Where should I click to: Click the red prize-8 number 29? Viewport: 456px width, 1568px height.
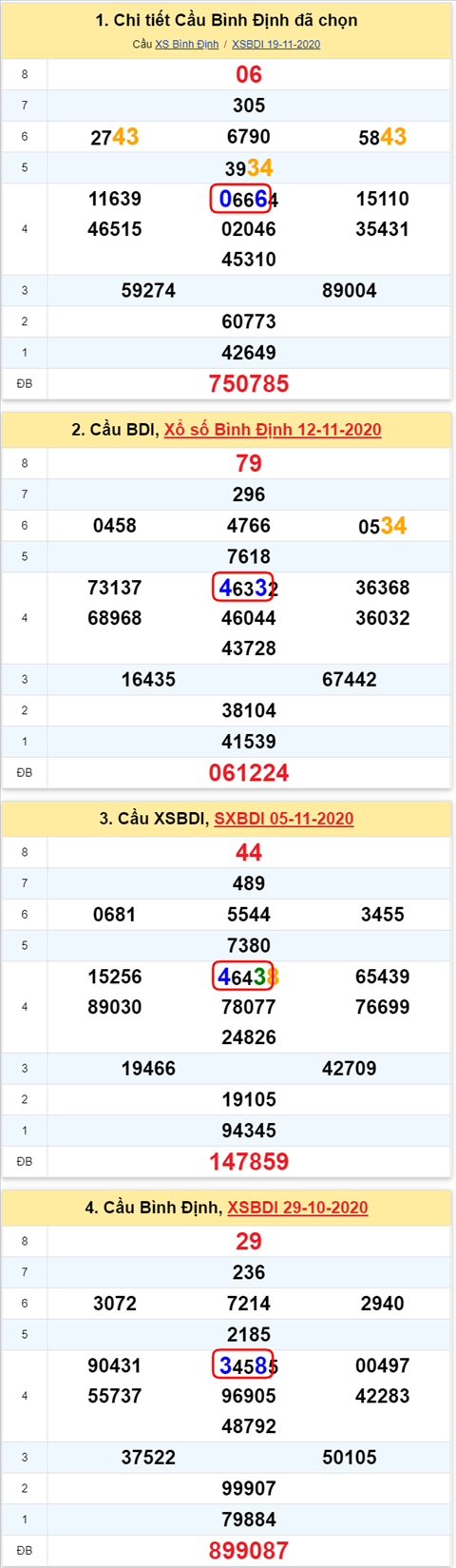click(x=249, y=1241)
